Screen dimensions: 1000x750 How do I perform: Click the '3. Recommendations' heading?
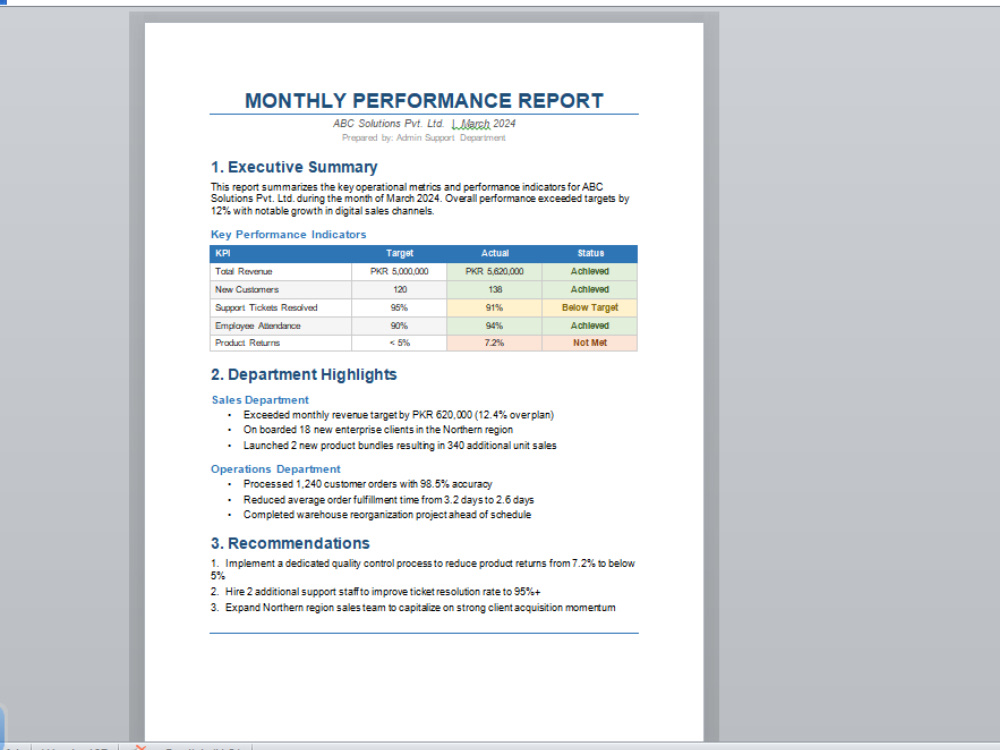click(290, 543)
